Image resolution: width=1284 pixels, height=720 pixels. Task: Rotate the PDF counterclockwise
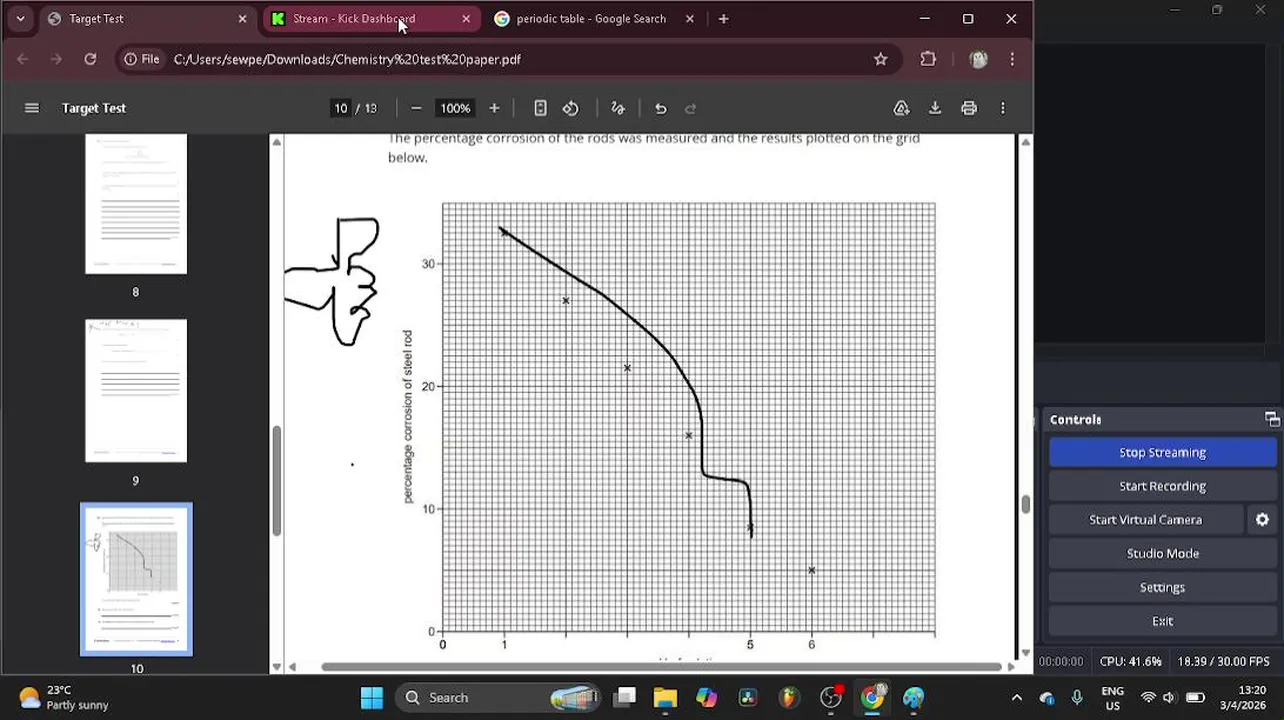(x=571, y=108)
